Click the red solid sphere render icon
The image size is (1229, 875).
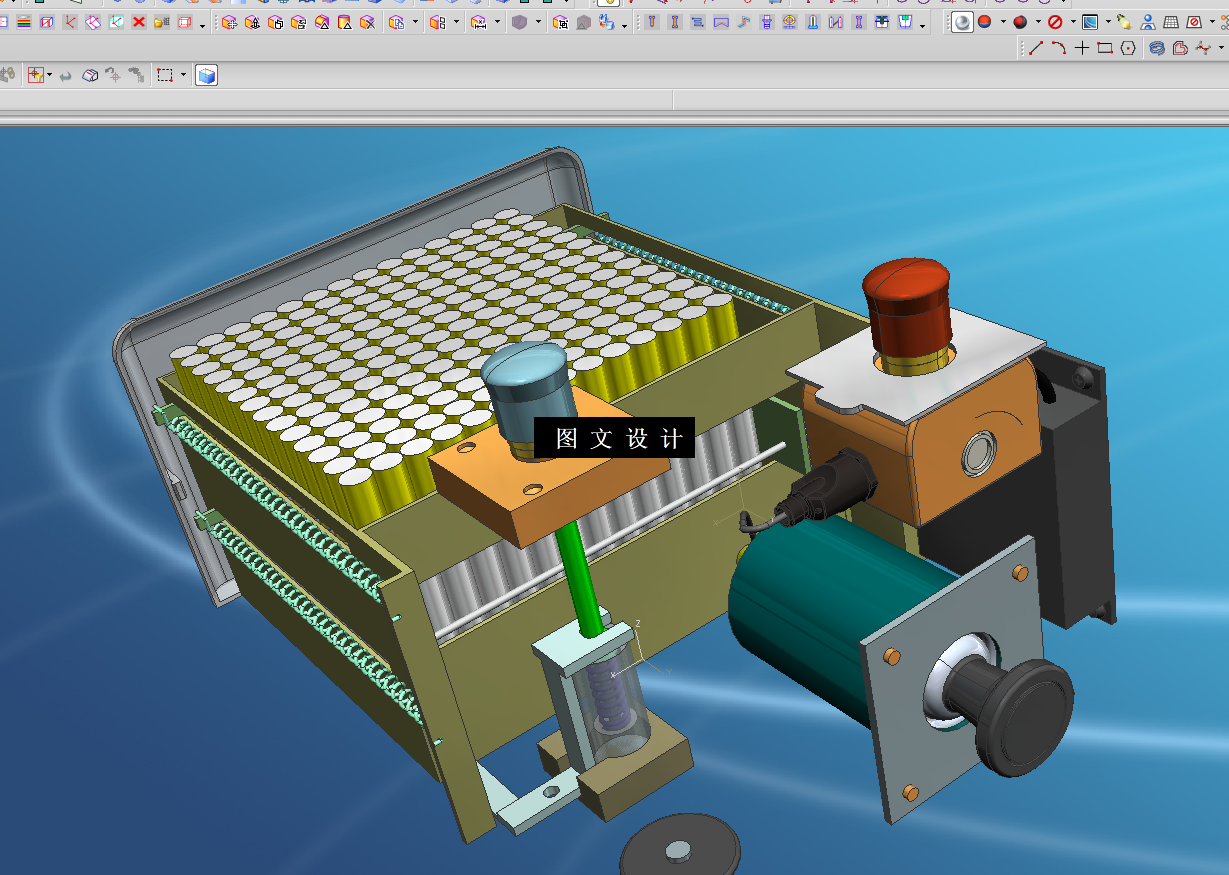1020,22
